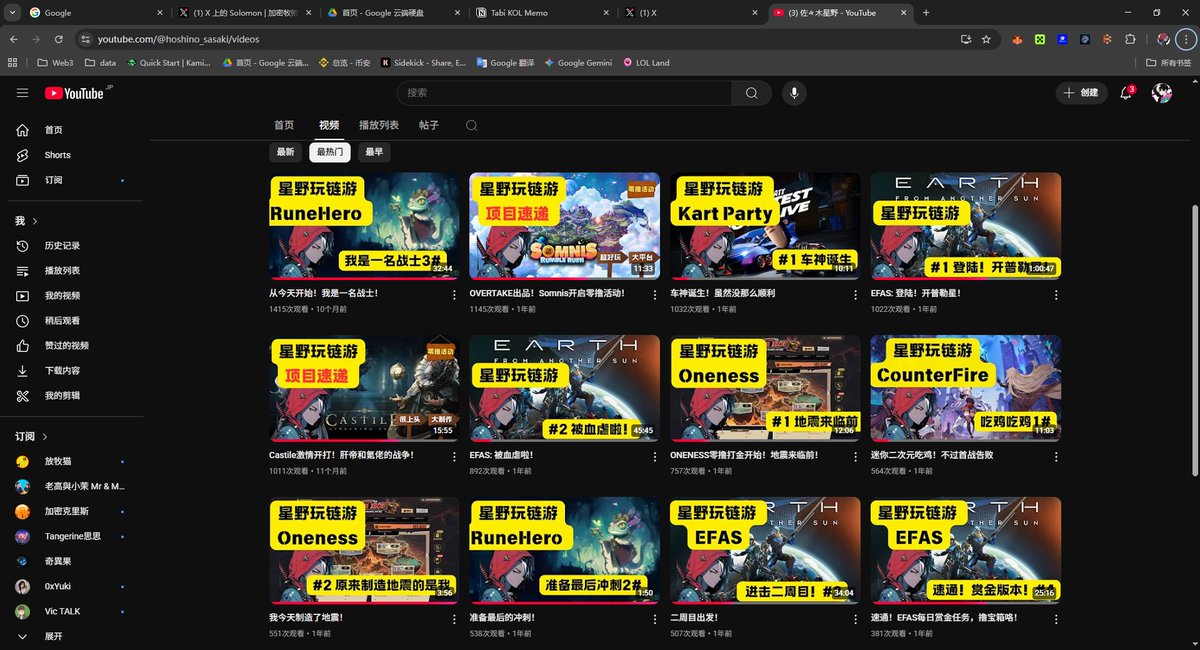Open the notifications bell

tap(1128, 93)
